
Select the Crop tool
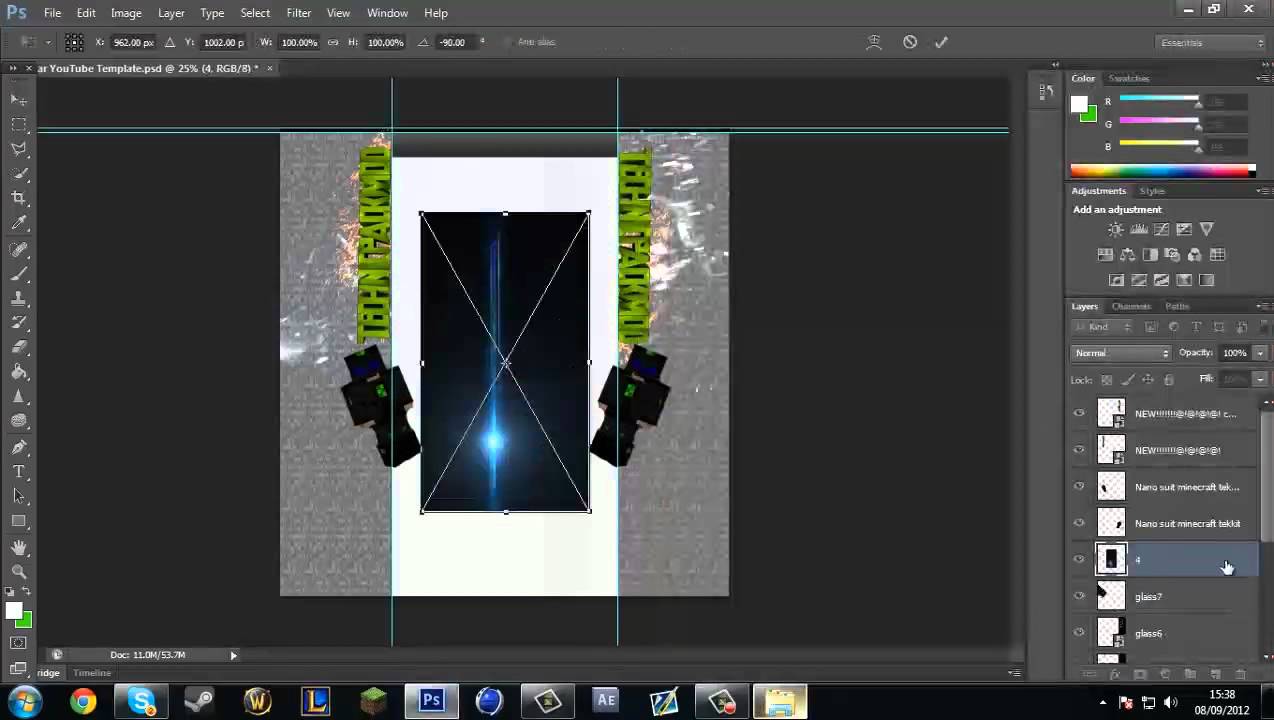click(19, 198)
